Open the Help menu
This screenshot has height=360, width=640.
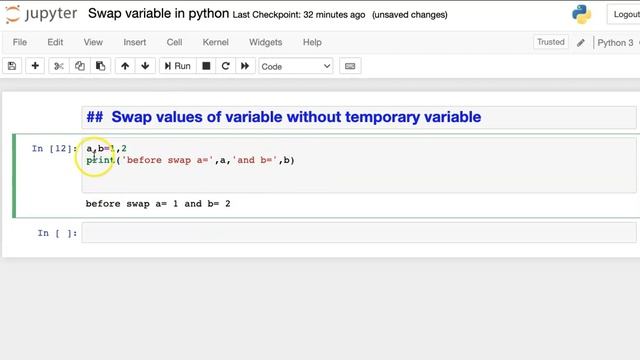pyautogui.click(x=312, y=42)
